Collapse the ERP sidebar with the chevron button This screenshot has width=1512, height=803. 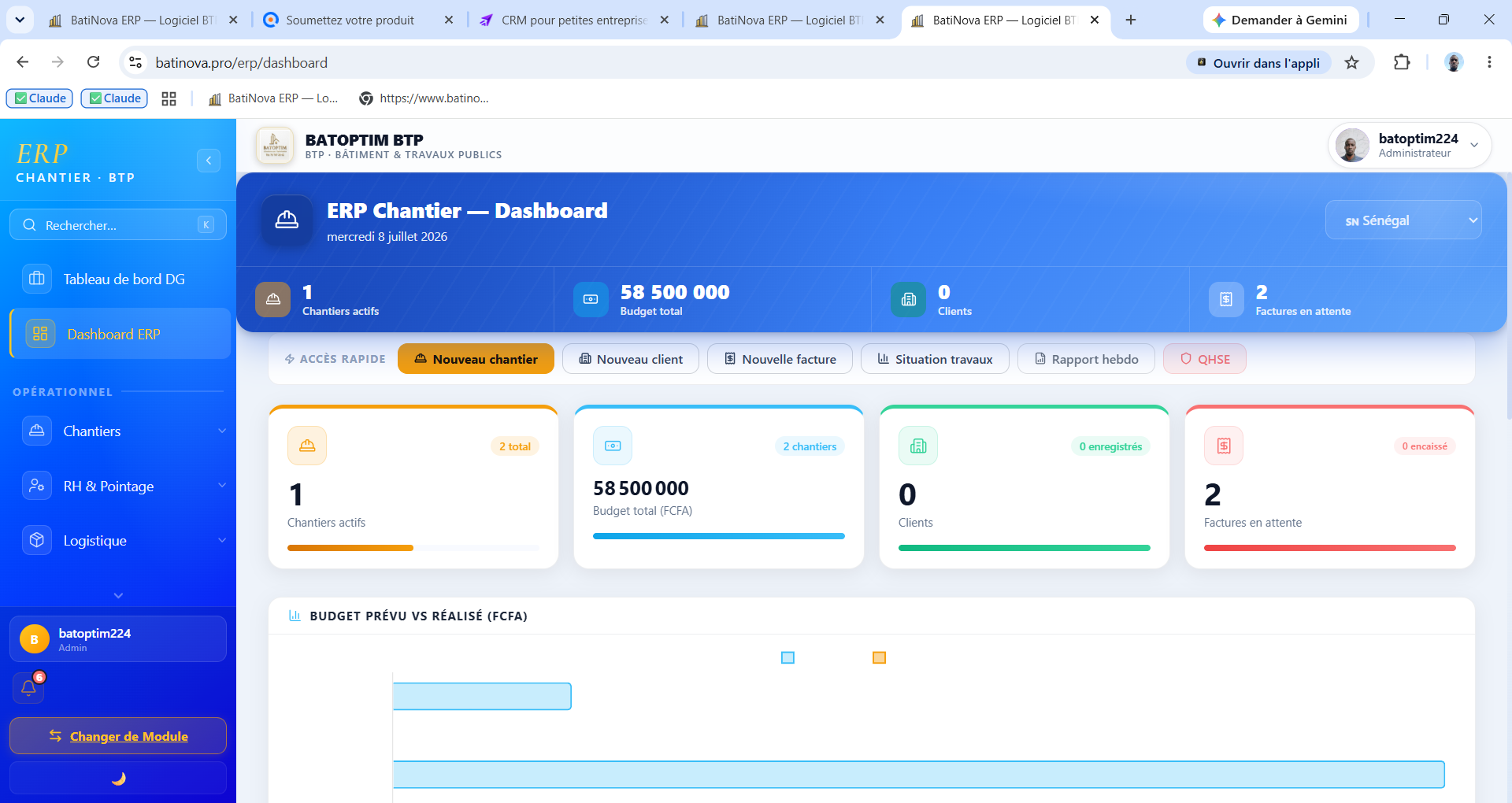tap(209, 161)
